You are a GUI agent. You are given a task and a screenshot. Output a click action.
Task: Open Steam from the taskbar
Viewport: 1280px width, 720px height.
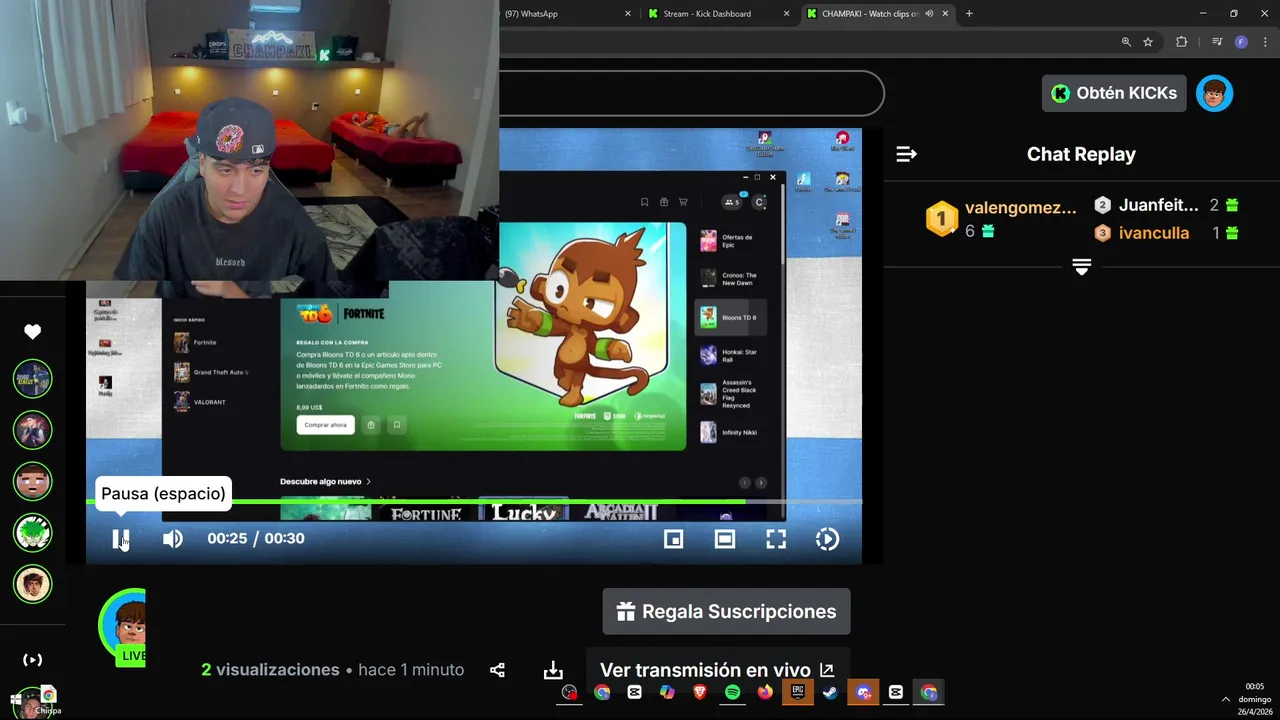coord(830,692)
